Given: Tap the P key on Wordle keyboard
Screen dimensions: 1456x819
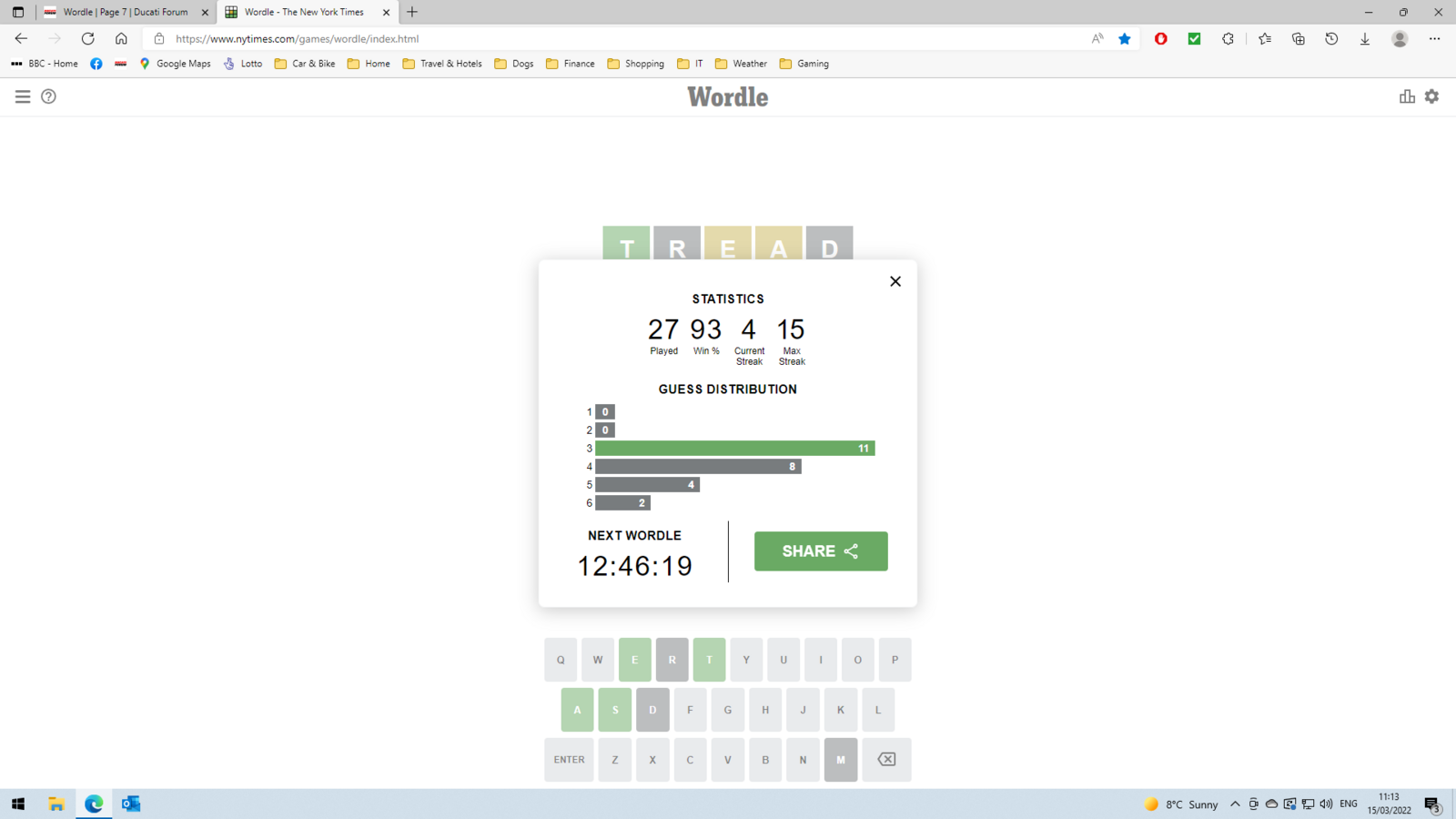Looking at the screenshot, I should click(895, 660).
